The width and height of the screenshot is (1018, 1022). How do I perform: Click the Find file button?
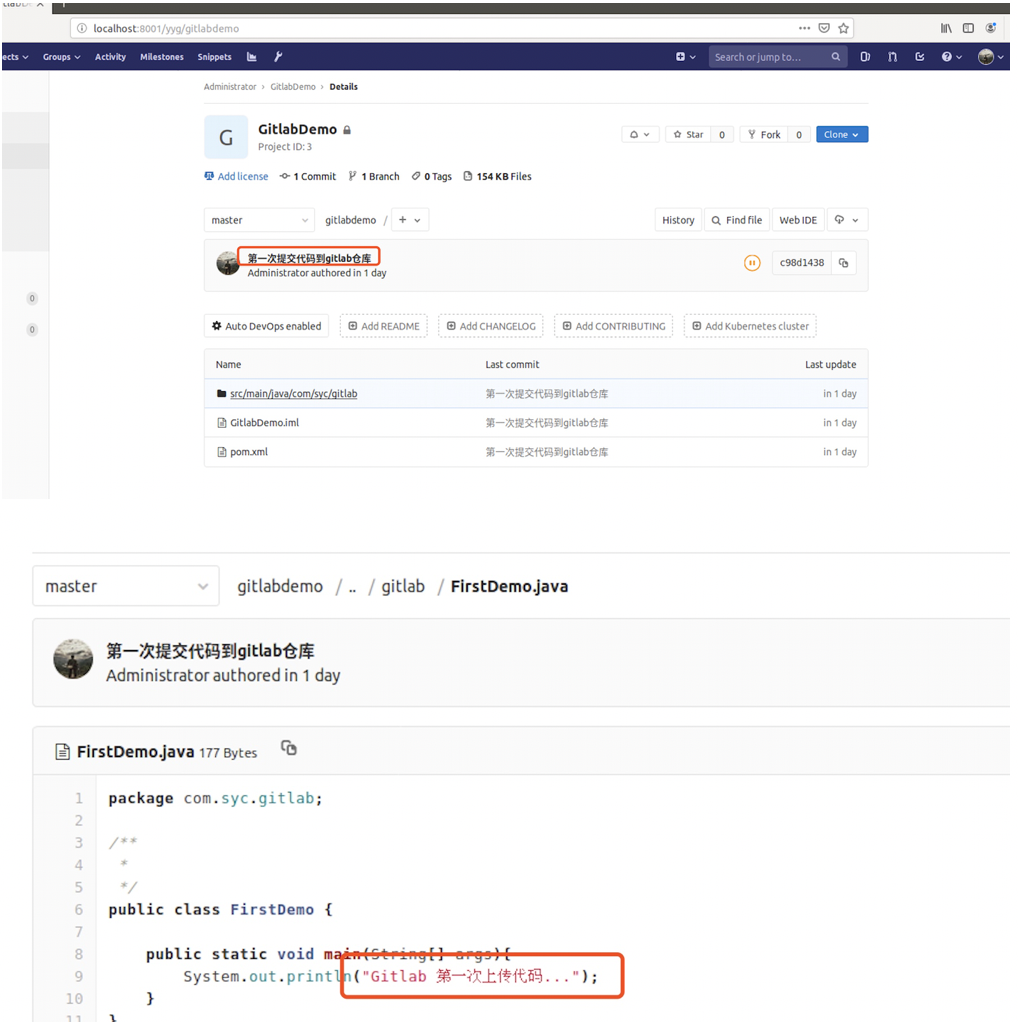[x=736, y=220]
